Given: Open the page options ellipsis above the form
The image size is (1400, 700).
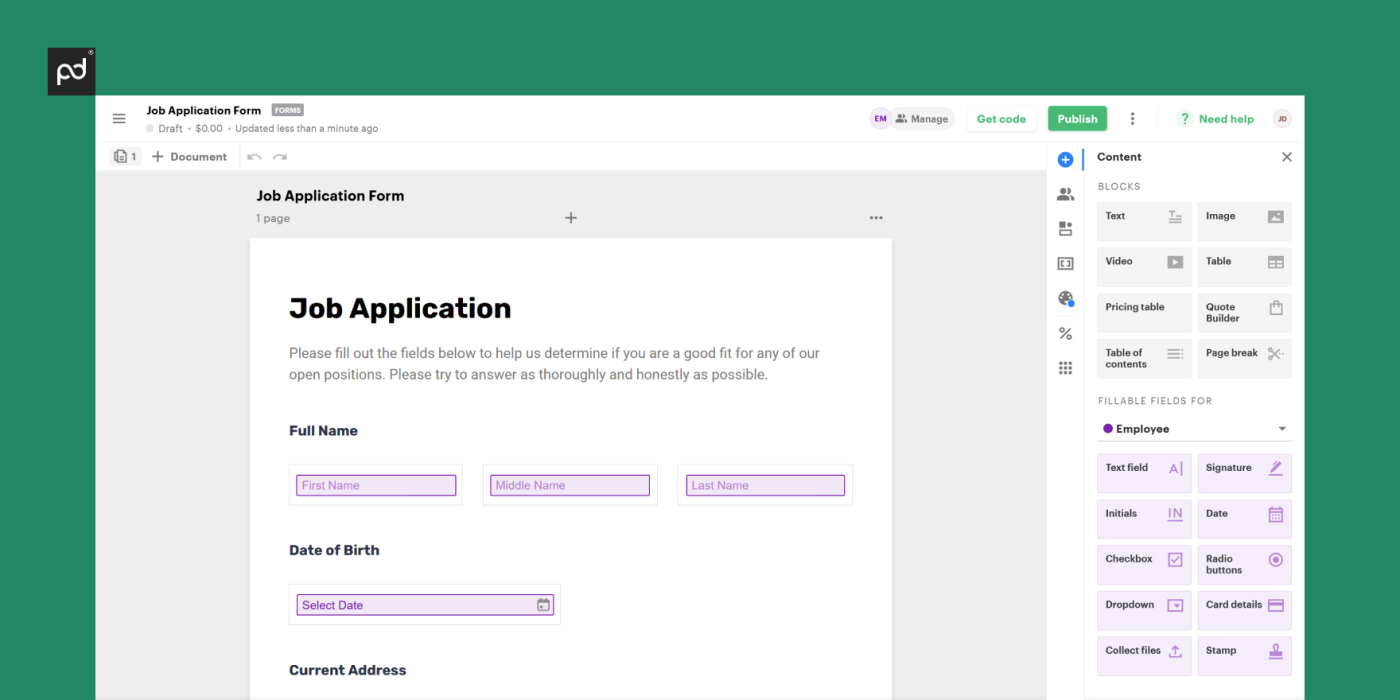Looking at the screenshot, I should point(876,217).
